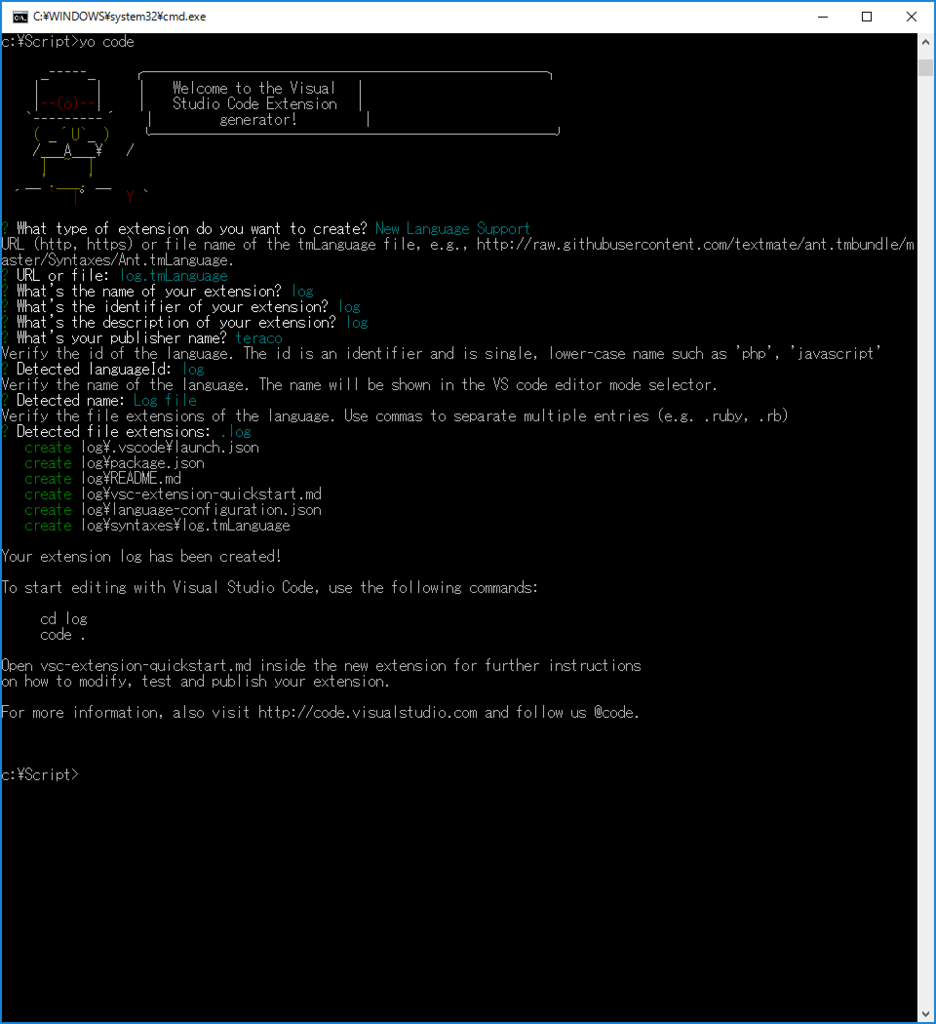Click the publisher name 'teraco'
The height and width of the screenshot is (1024, 936).
[x=259, y=338]
